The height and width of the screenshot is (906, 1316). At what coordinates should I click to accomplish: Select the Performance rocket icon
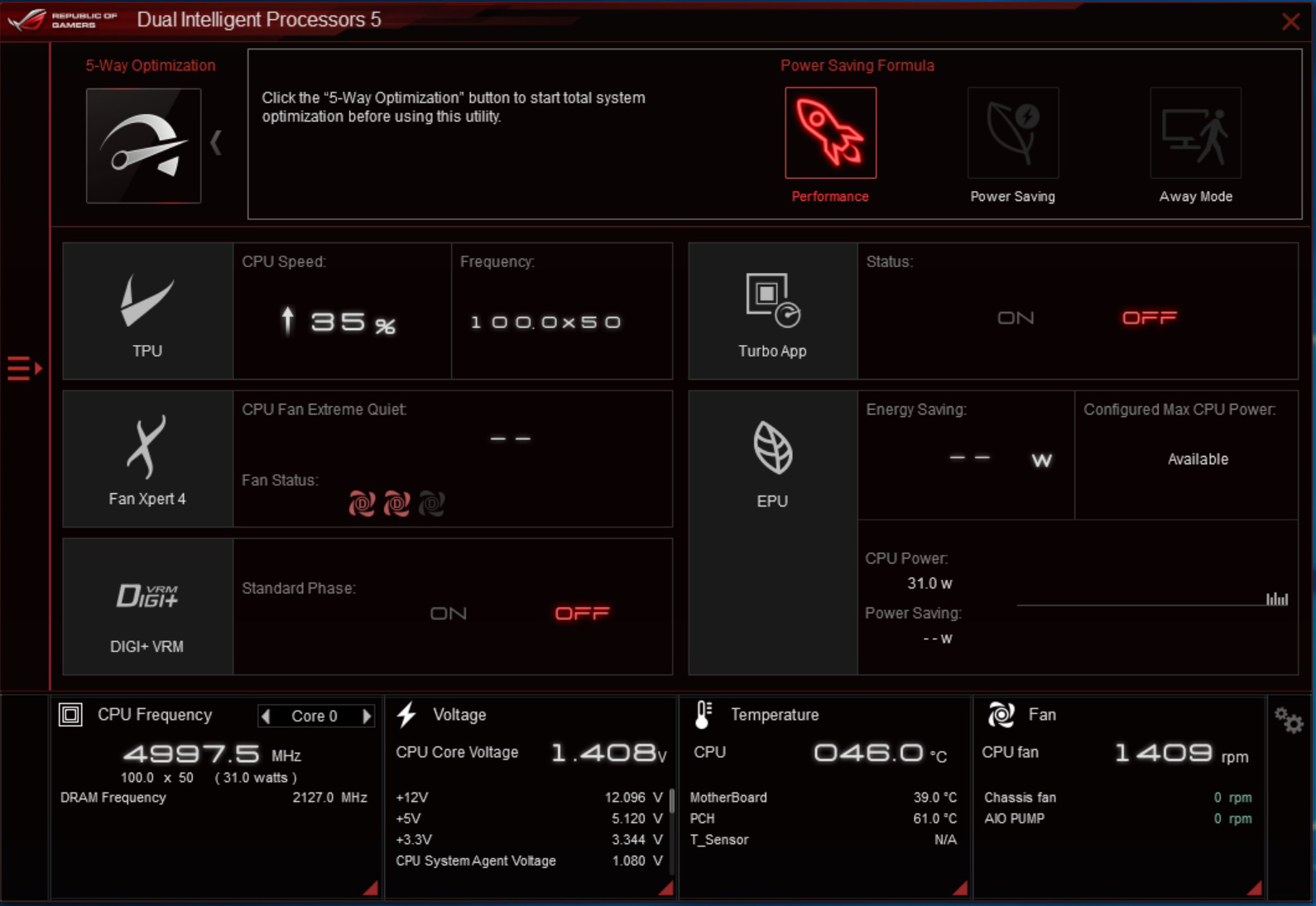tap(830, 132)
